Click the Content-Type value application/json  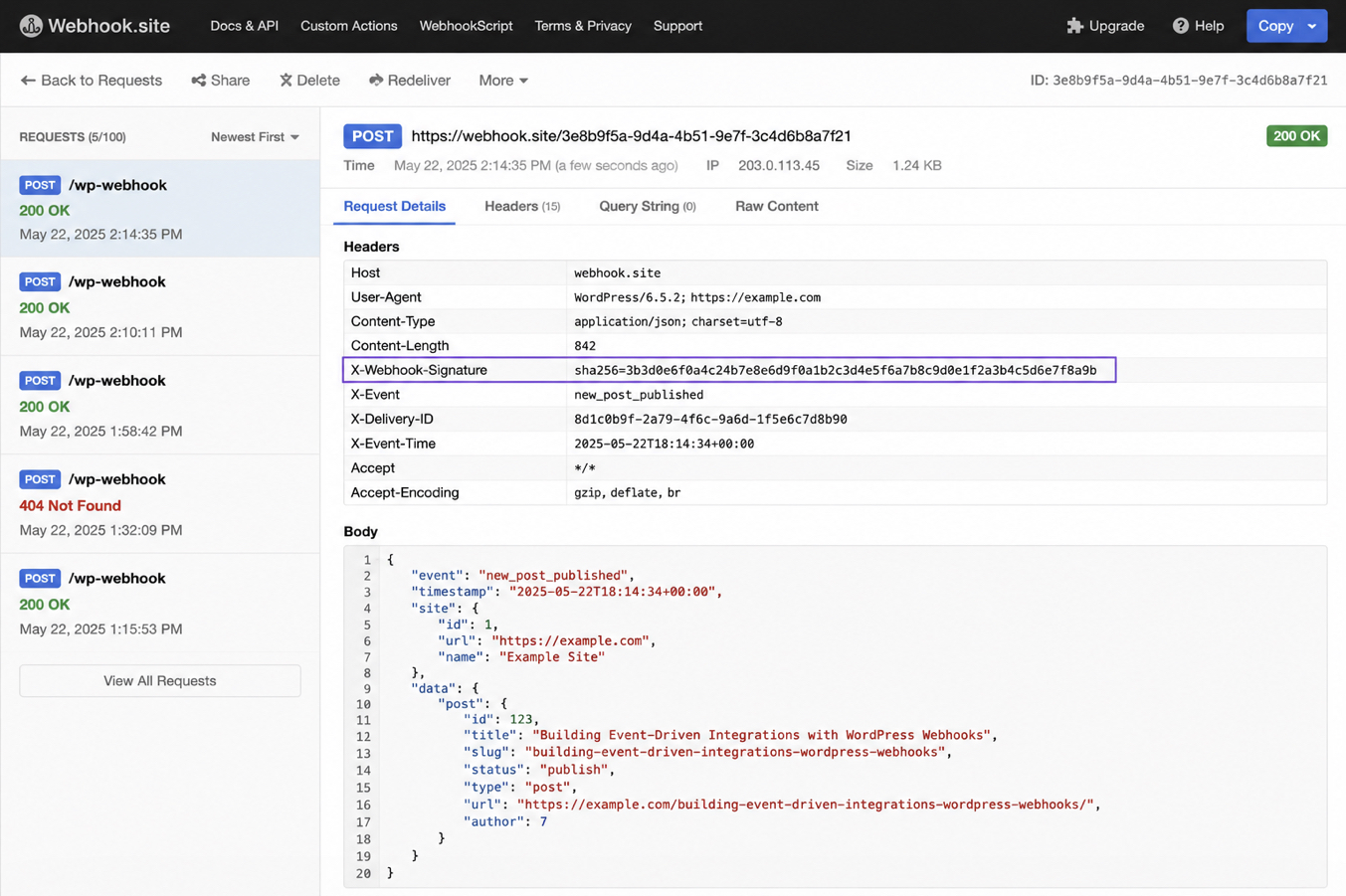pos(678,321)
